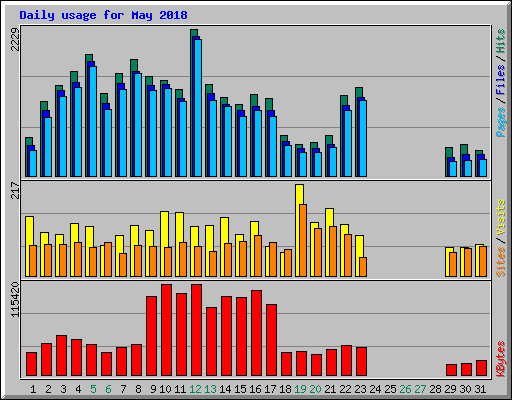Click the red KBytes bar for day 16

[x=256, y=333]
